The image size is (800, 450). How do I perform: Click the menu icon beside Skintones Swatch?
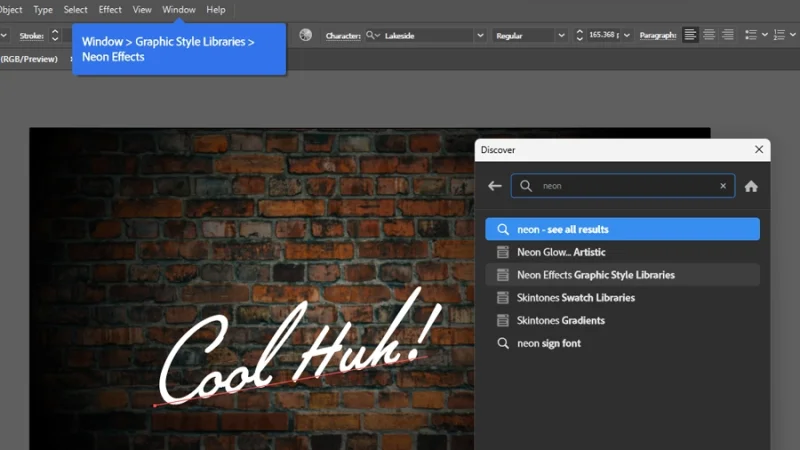point(503,298)
